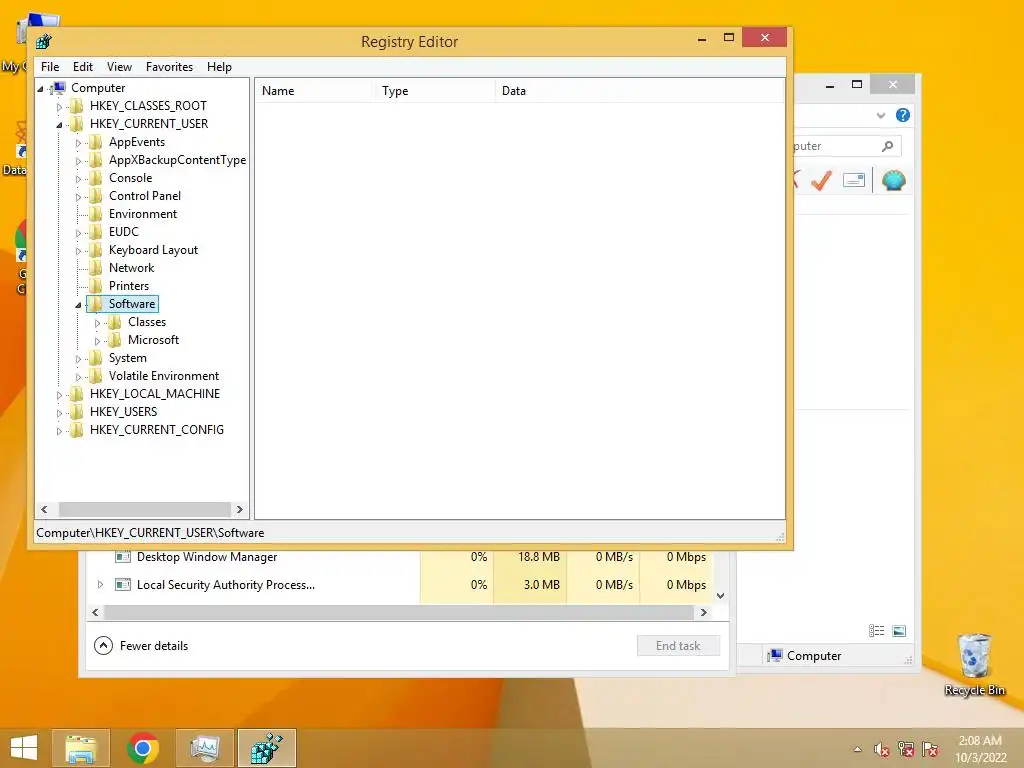Collapse the HKEY_CURRENT_USER arrow

pos(59,125)
